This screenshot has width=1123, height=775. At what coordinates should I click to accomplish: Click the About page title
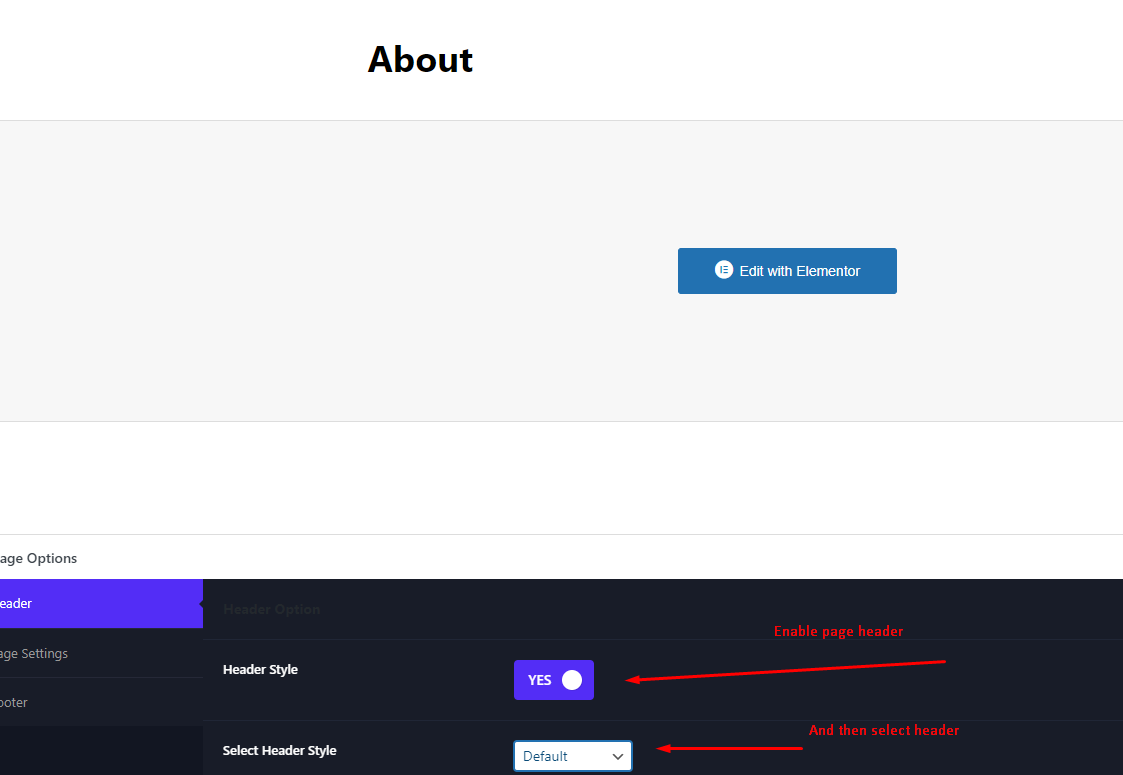(420, 60)
